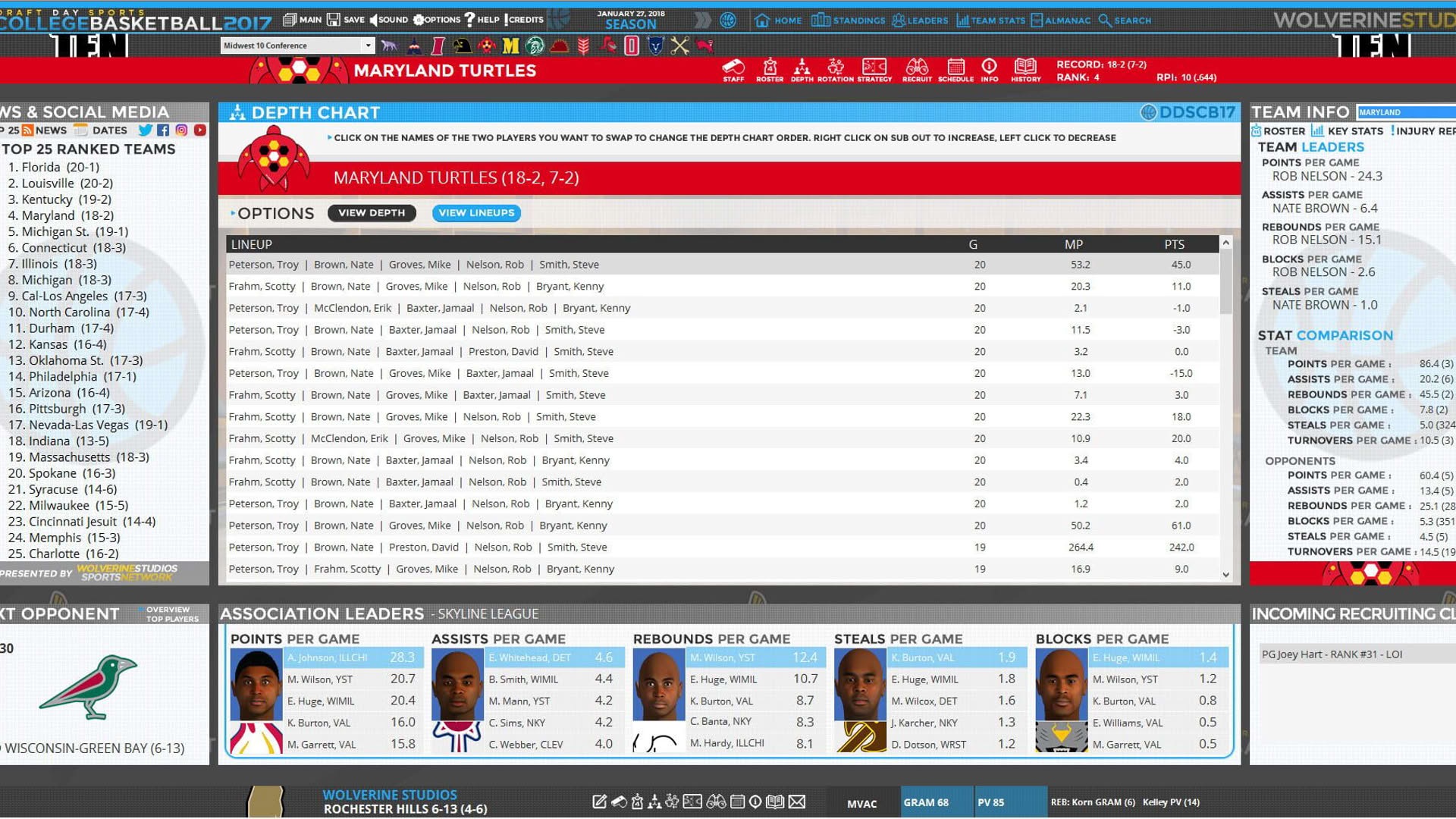The height and width of the screenshot is (819, 1456).
Task: Click the lineup list scroll down arrow
Action: click(x=1225, y=575)
